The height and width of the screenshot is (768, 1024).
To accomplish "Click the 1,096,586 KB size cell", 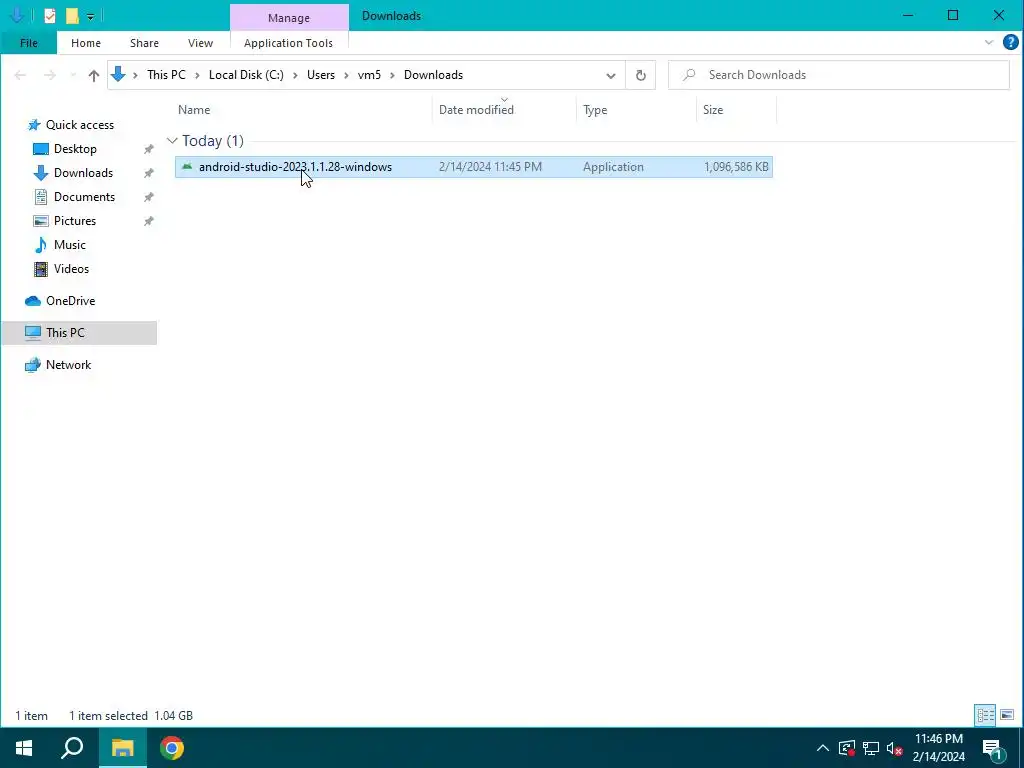I will 736,167.
